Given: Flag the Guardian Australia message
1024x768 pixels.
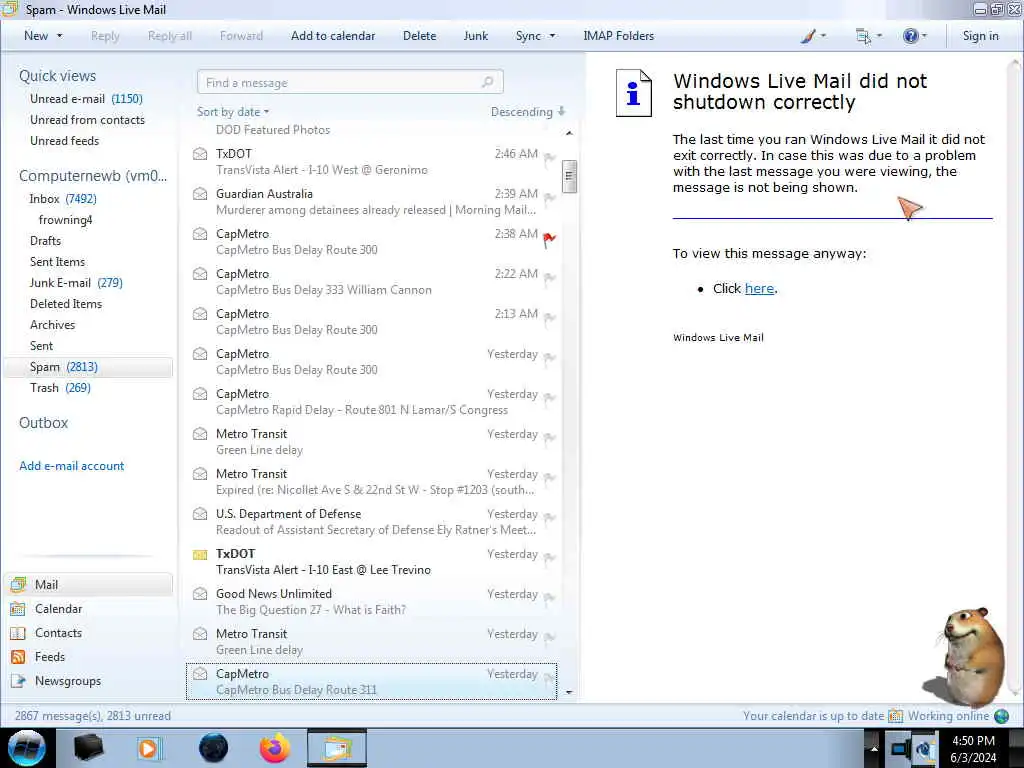Looking at the screenshot, I should tap(549, 198).
